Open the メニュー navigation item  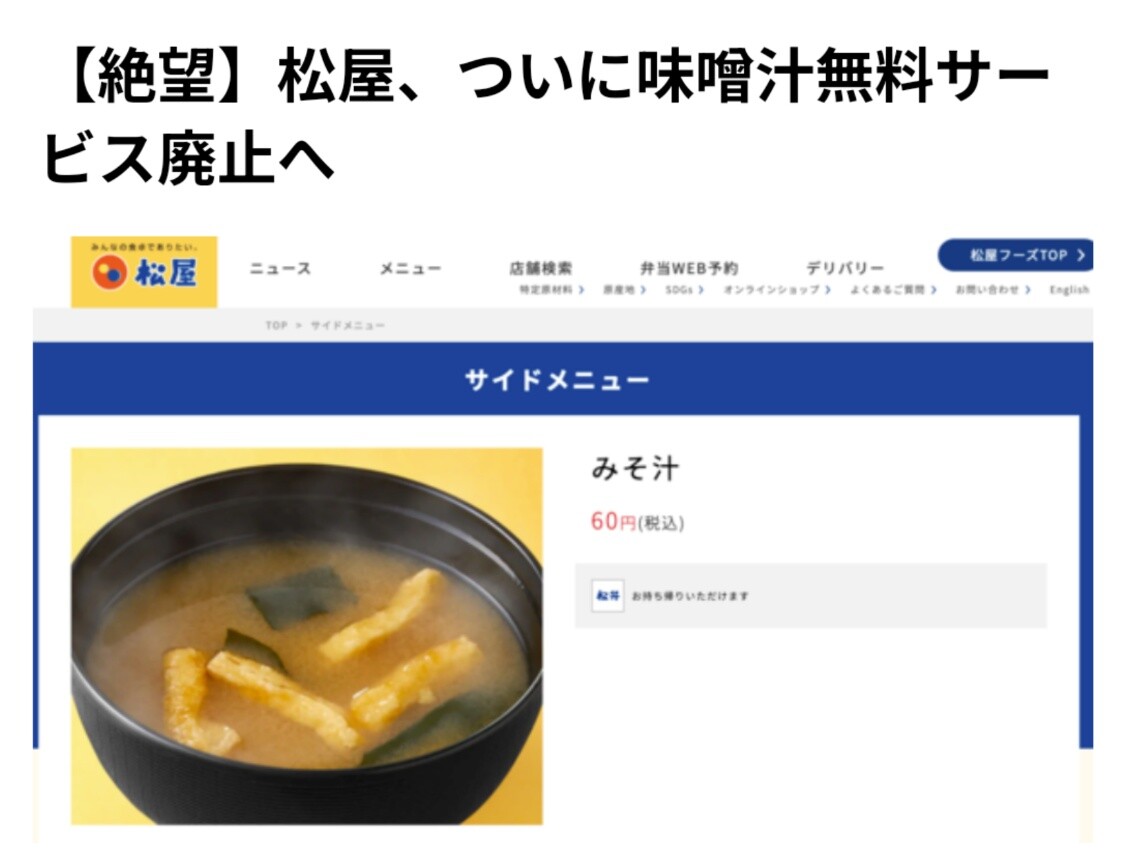pyautogui.click(x=410, y=269)
